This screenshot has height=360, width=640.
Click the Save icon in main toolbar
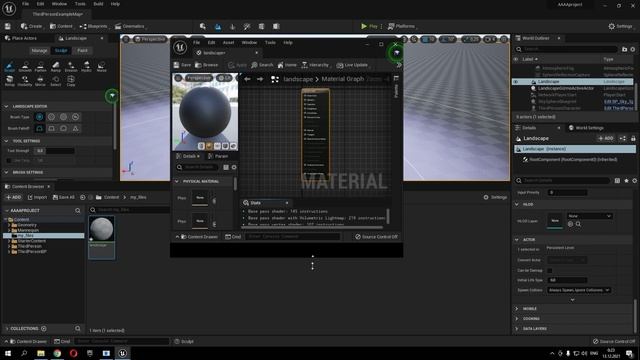7,26
